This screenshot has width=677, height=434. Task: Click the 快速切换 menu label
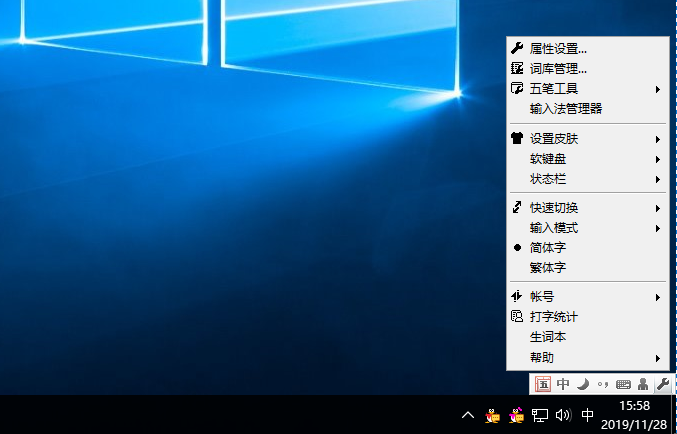point(554,208)
